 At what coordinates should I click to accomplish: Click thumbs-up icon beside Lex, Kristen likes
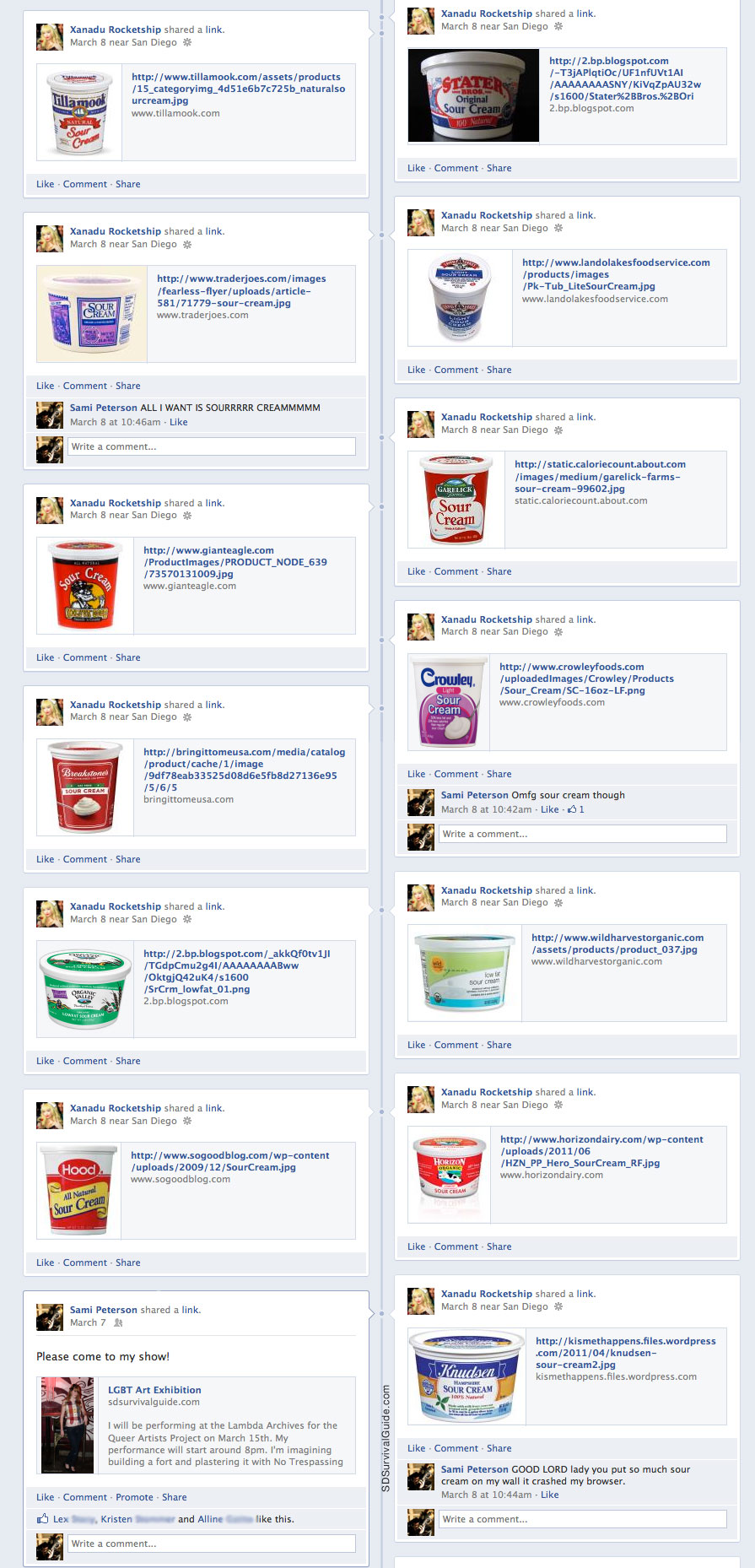click(42, 1518)
